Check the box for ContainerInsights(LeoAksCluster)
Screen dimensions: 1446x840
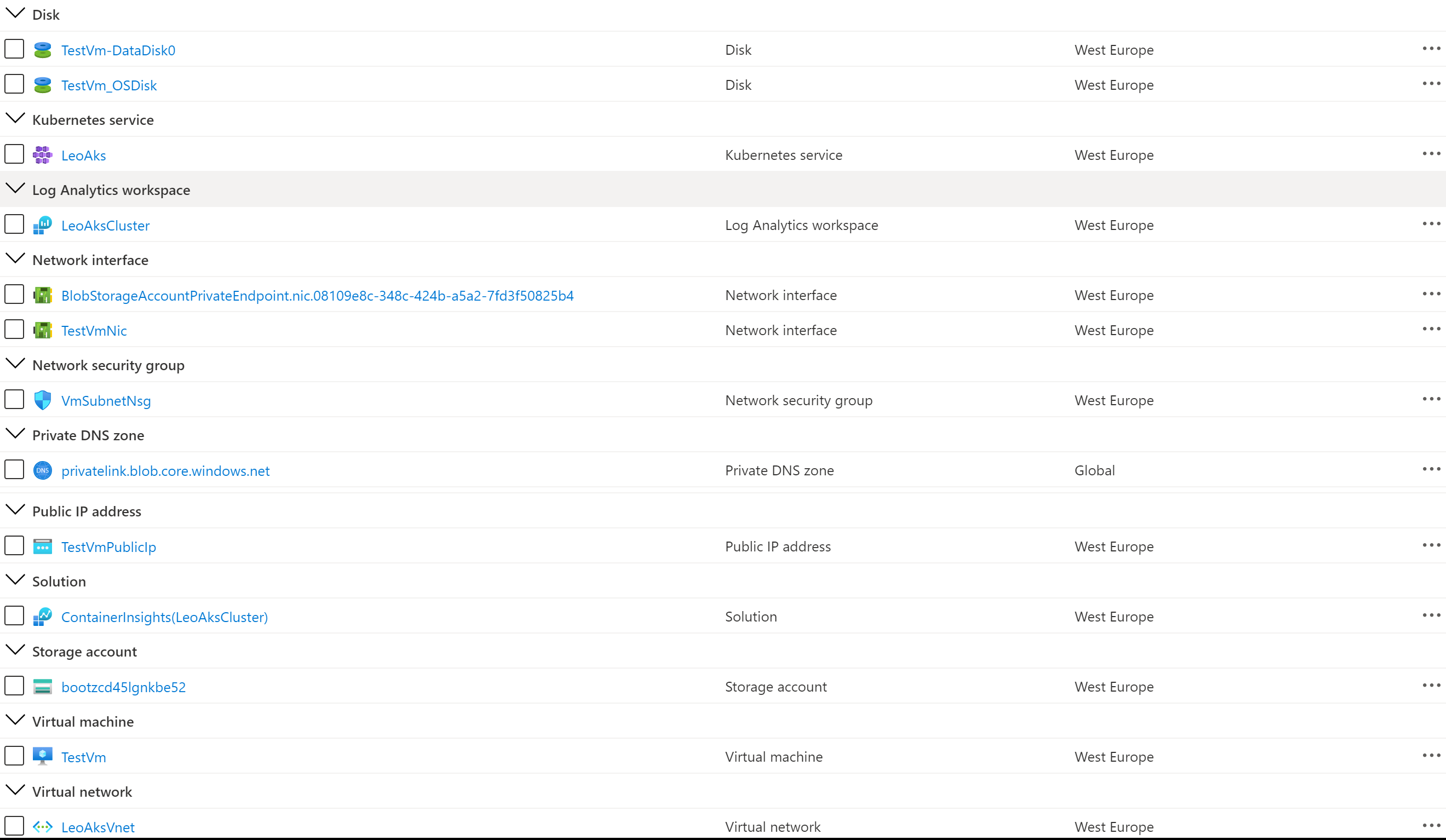point(14,616)
